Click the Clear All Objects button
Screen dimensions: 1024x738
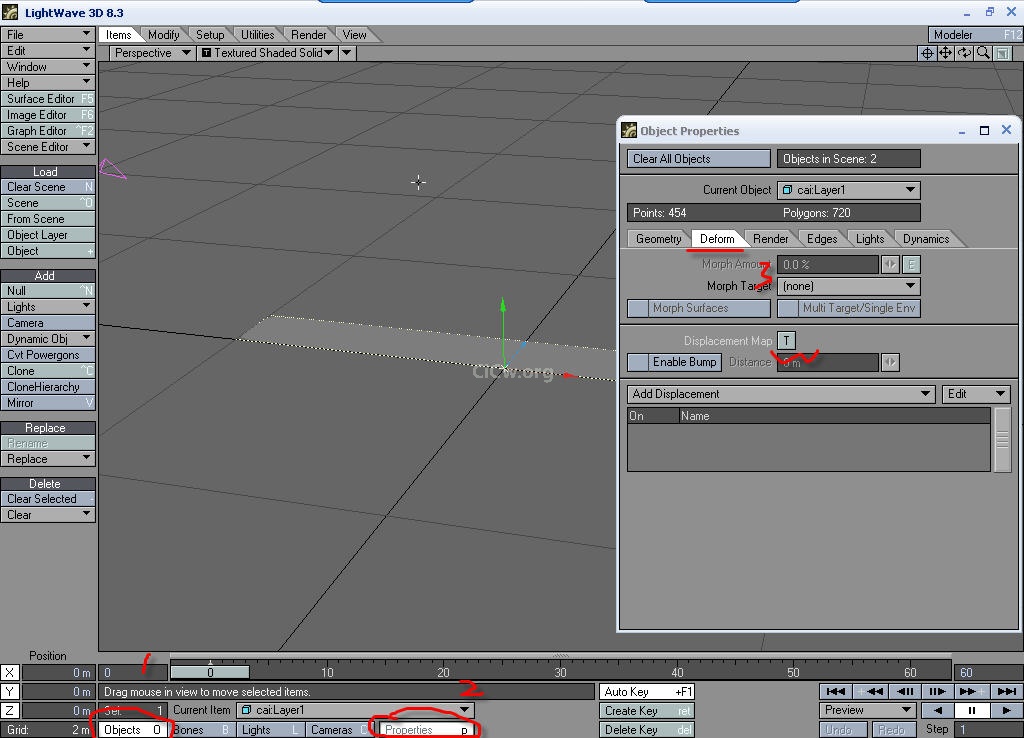tap(699, 159)
